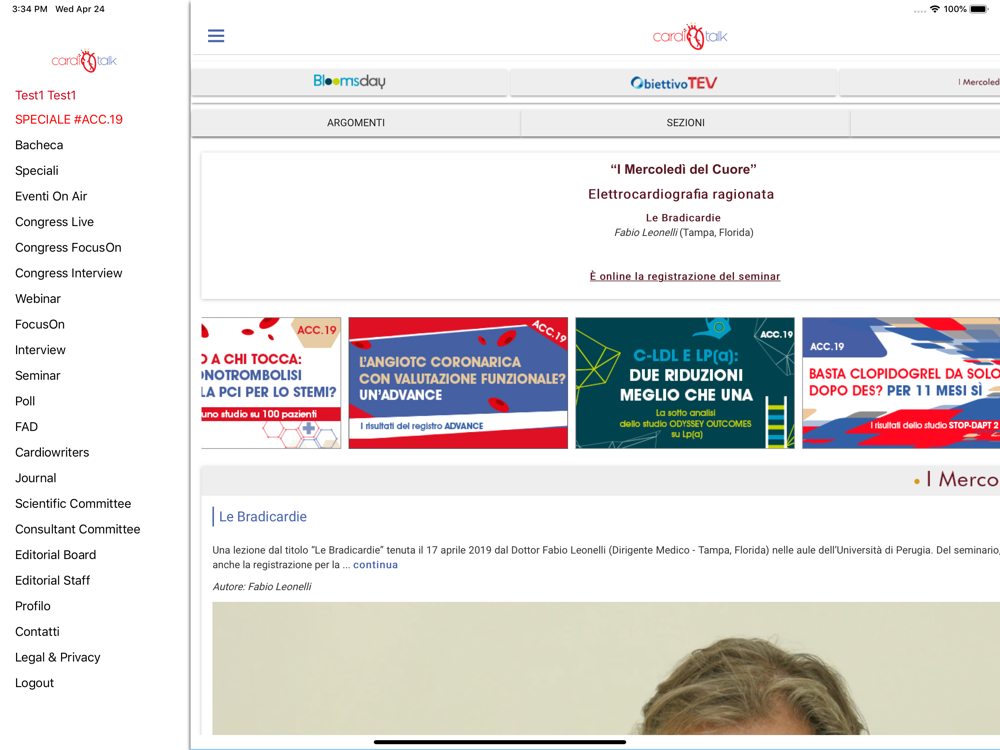Open the Journal section
The width and height of the screenshot is (1000, 750).
pyautogui.click(x=36, y=478)
